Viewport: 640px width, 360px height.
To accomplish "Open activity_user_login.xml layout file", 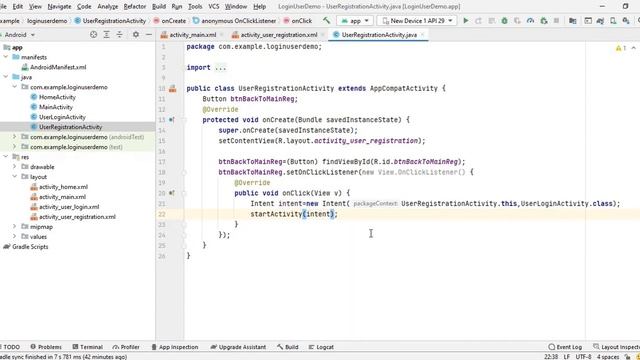I will 69,207.
